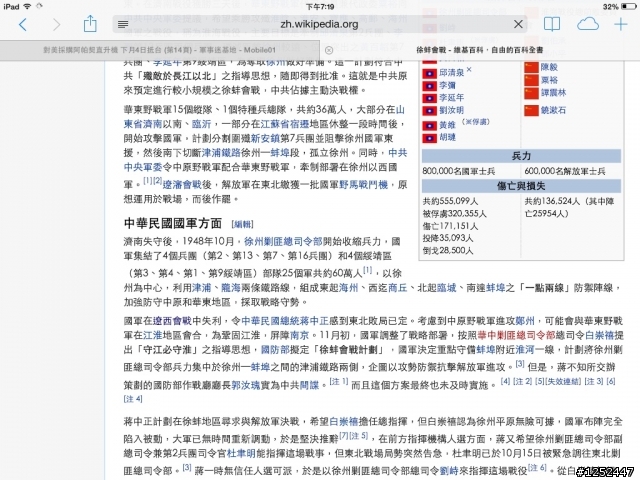Open the 江淮 link
Screen dimensions: 640x480
click(x=153, y=335)
